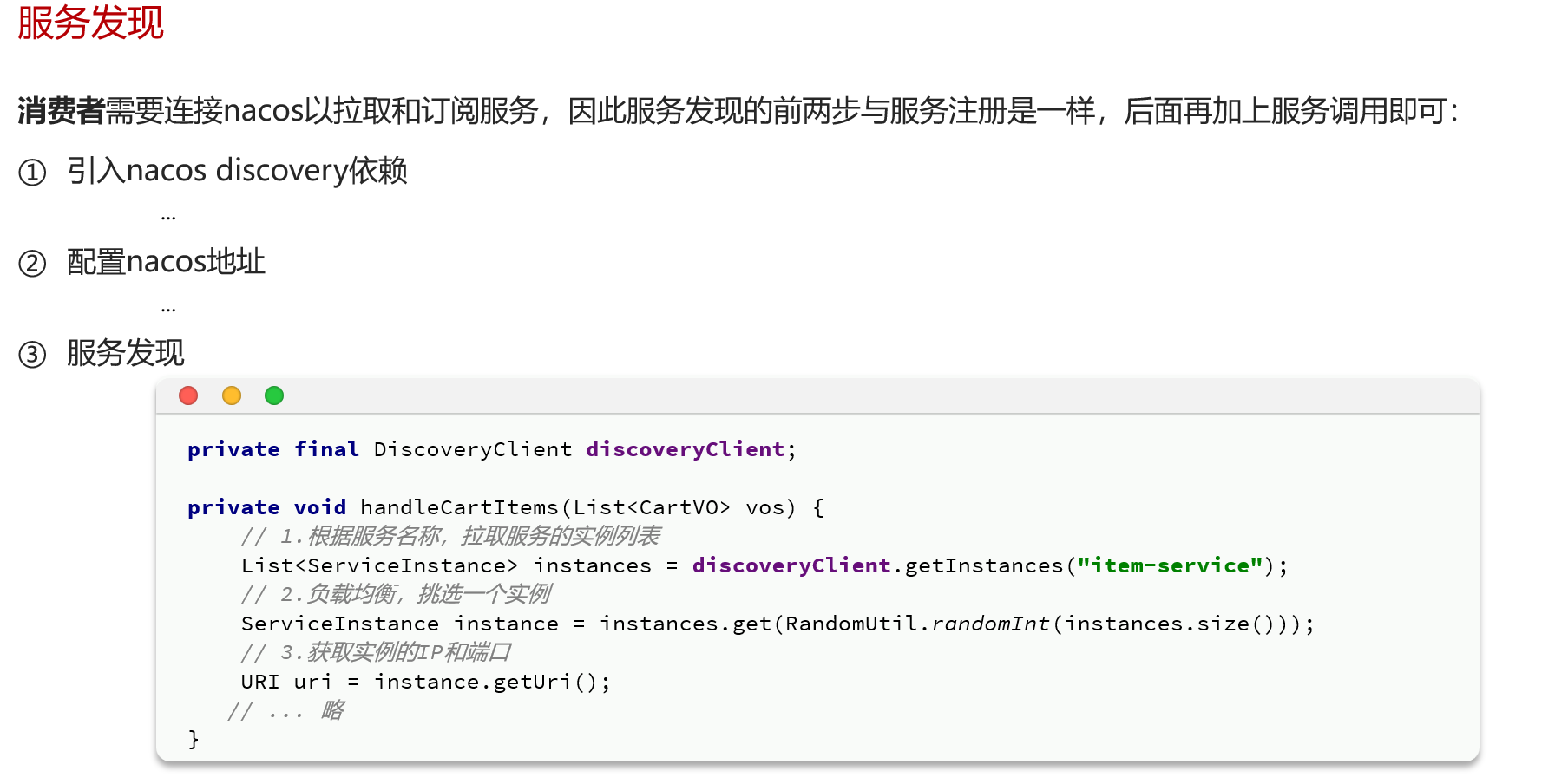Viewport: 1555px width, 784px height.
Task: Click the handleCartItems method name
Action: click(x=459, y=507)
